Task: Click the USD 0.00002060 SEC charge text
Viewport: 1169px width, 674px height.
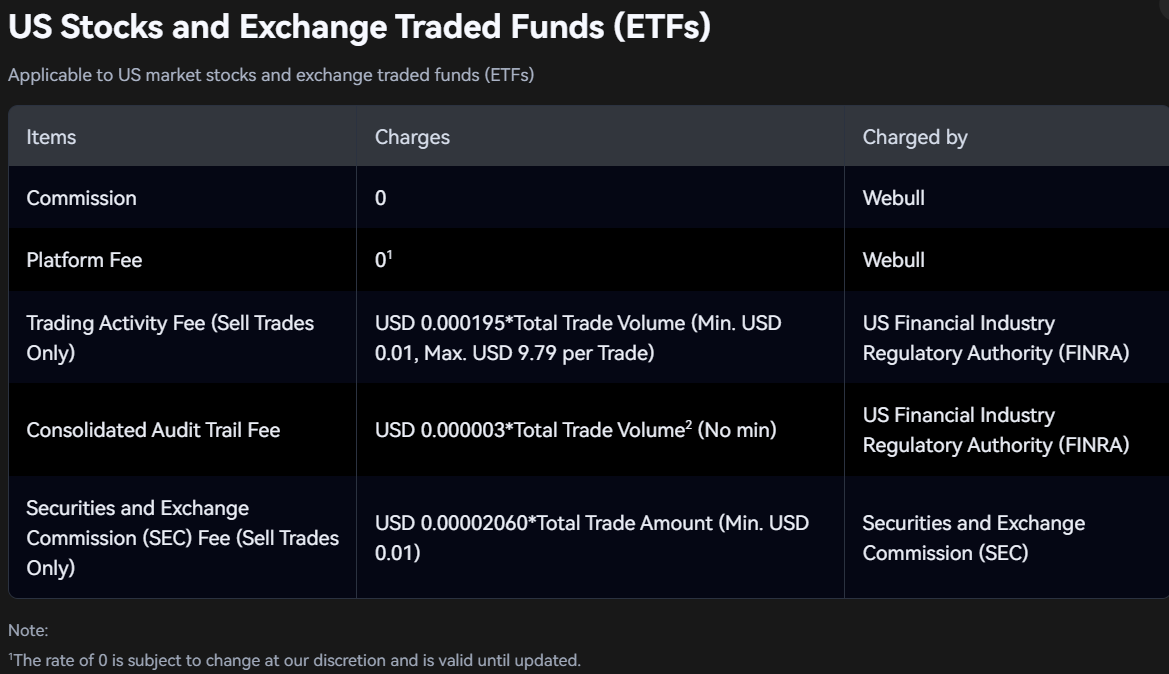Action: 592,538
